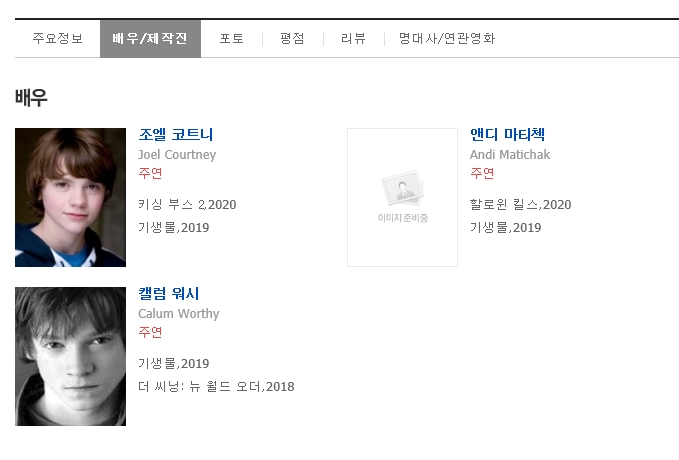The image size is (679, 460).
Task: Click the 이미지 준비중 placeholder image
Action: pyautogui.click(x=402, y=197)
